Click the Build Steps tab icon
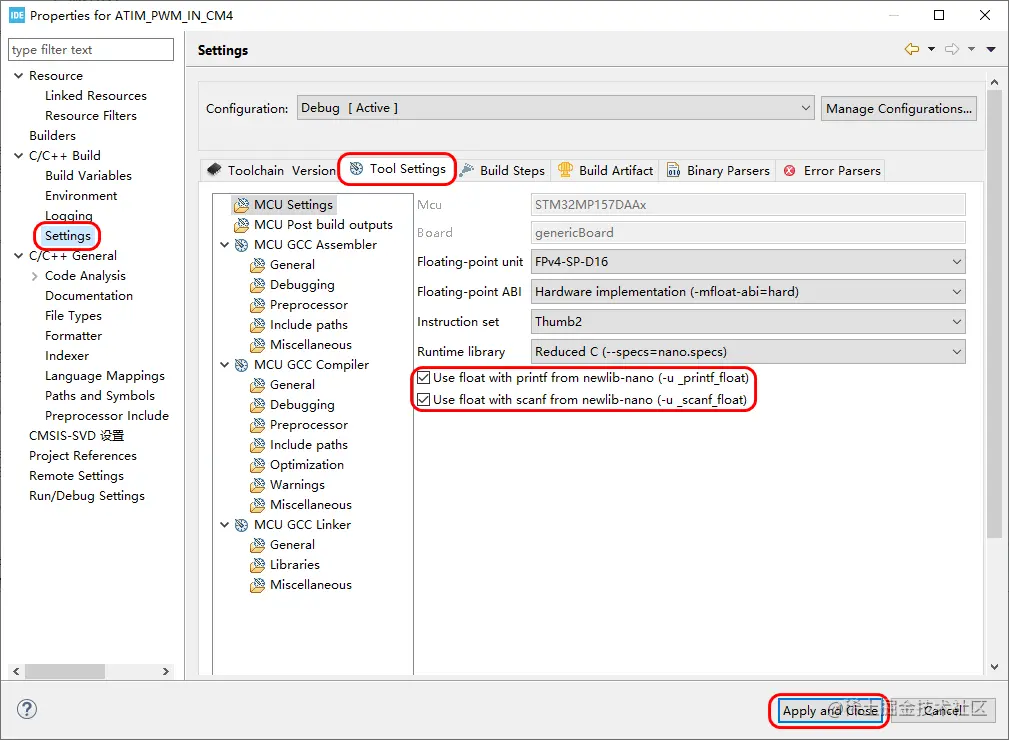1009x740 pixels. (x=467, y=170)
